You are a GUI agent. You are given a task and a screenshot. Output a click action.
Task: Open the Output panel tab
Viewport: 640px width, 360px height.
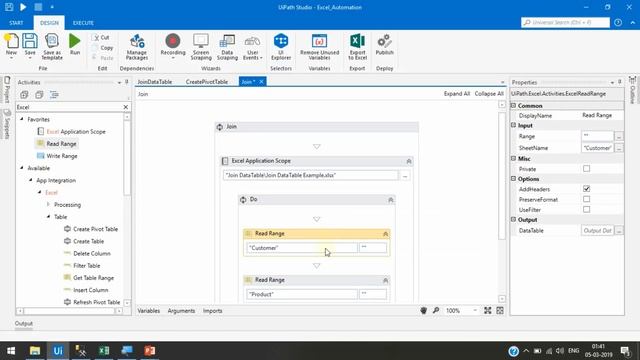[24, 323]
